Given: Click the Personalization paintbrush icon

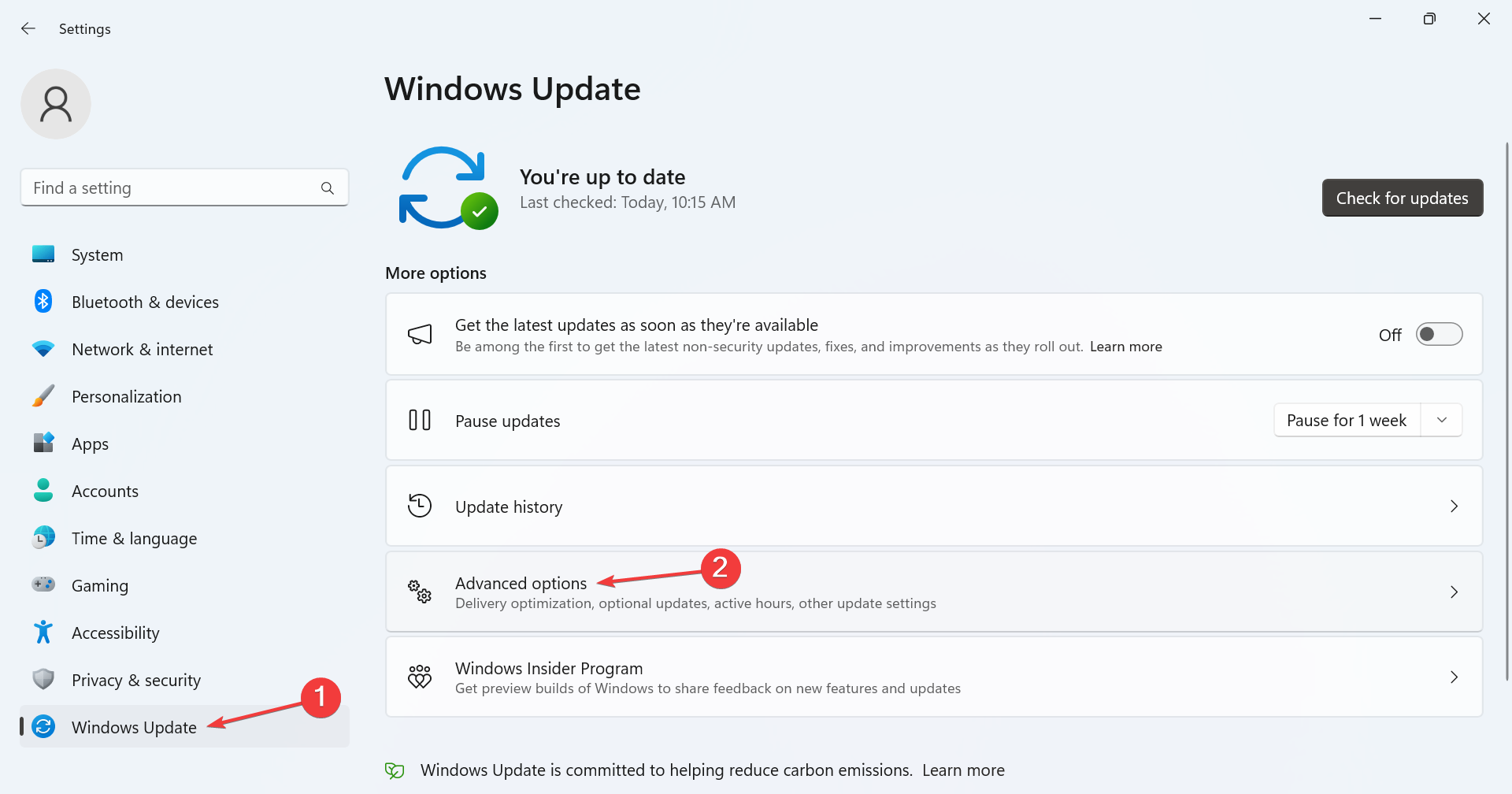Looking at the screenshot, I should [43, 395].
